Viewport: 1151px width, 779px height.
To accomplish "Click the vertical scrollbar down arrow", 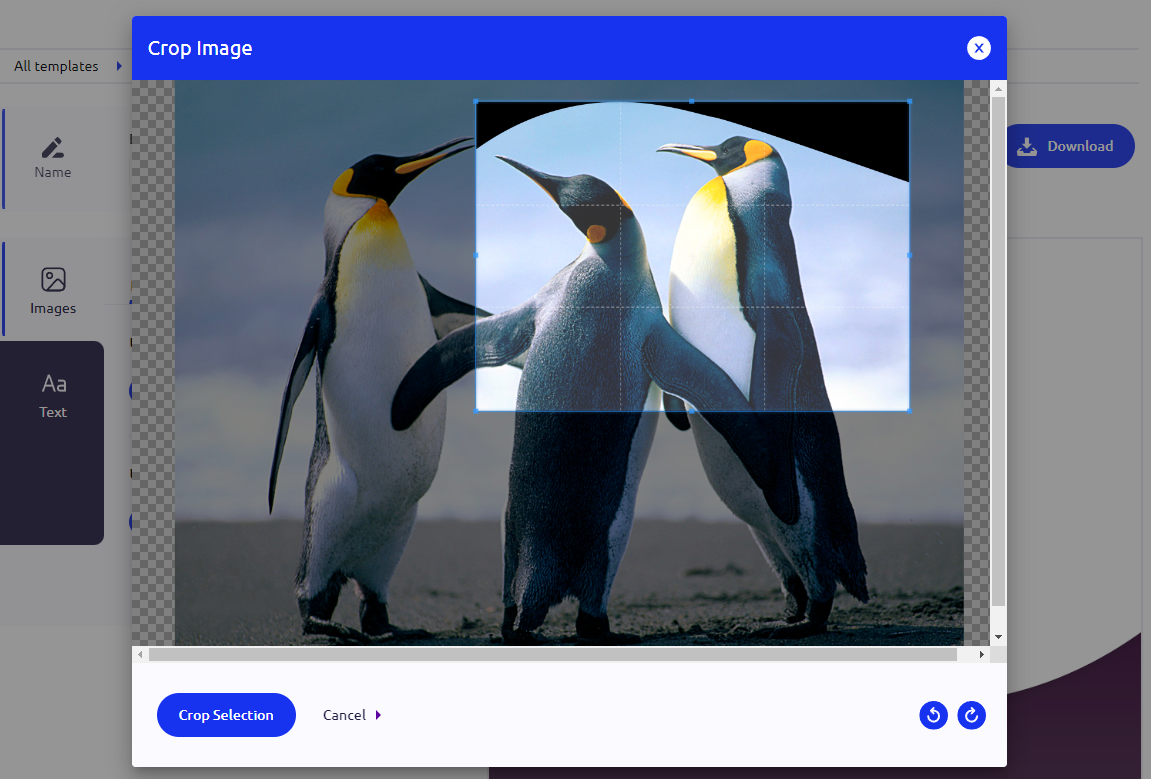I will pyautogui.click(x=998, y=637).
